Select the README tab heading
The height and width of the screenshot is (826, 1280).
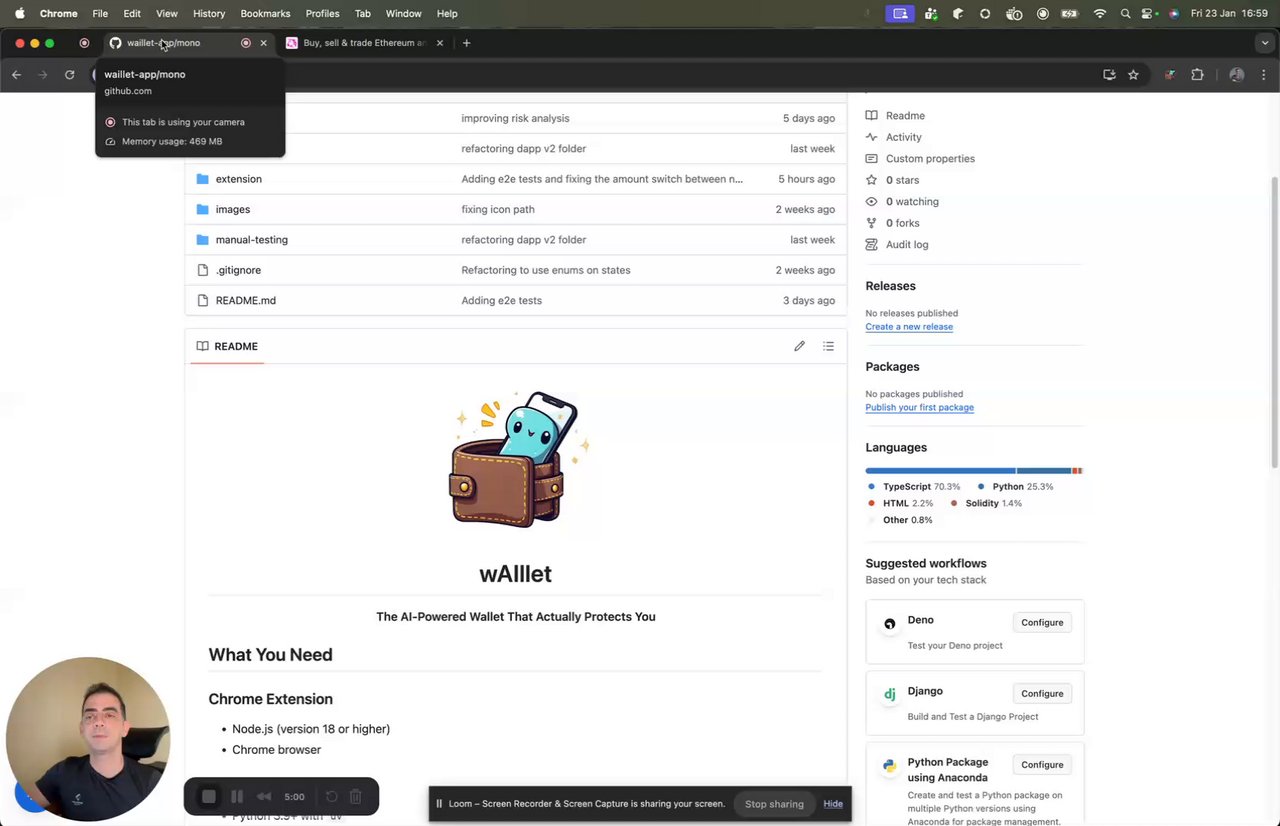(227, 346)
